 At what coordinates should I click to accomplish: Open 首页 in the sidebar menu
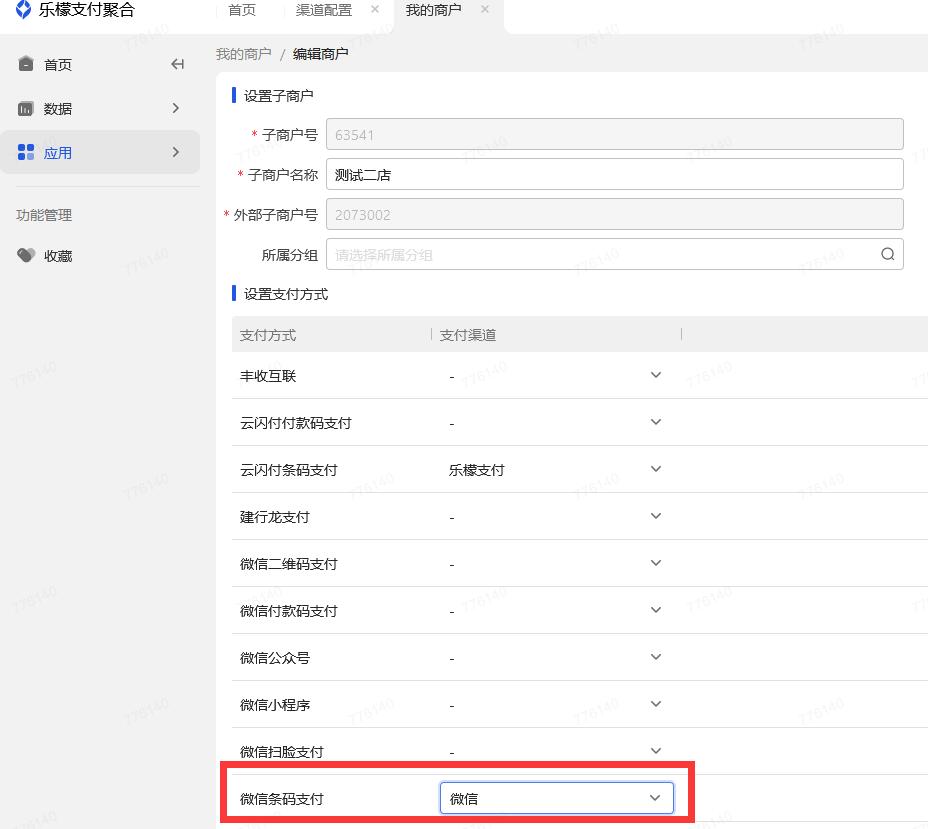[58, 64]
